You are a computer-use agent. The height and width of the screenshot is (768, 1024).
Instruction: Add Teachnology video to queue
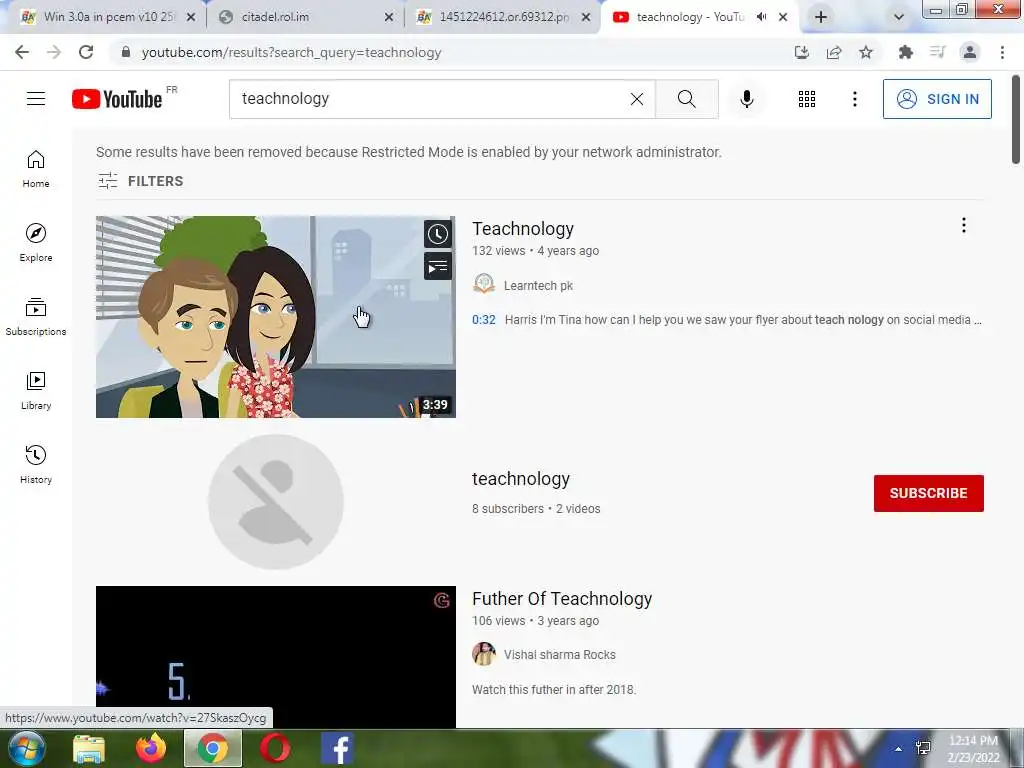coord(438,266)
